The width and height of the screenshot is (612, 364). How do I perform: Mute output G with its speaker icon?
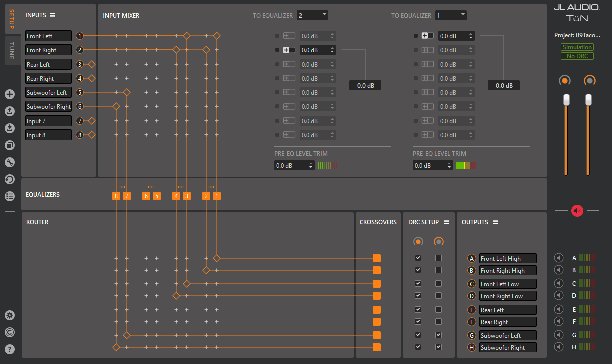pos(559,335)
